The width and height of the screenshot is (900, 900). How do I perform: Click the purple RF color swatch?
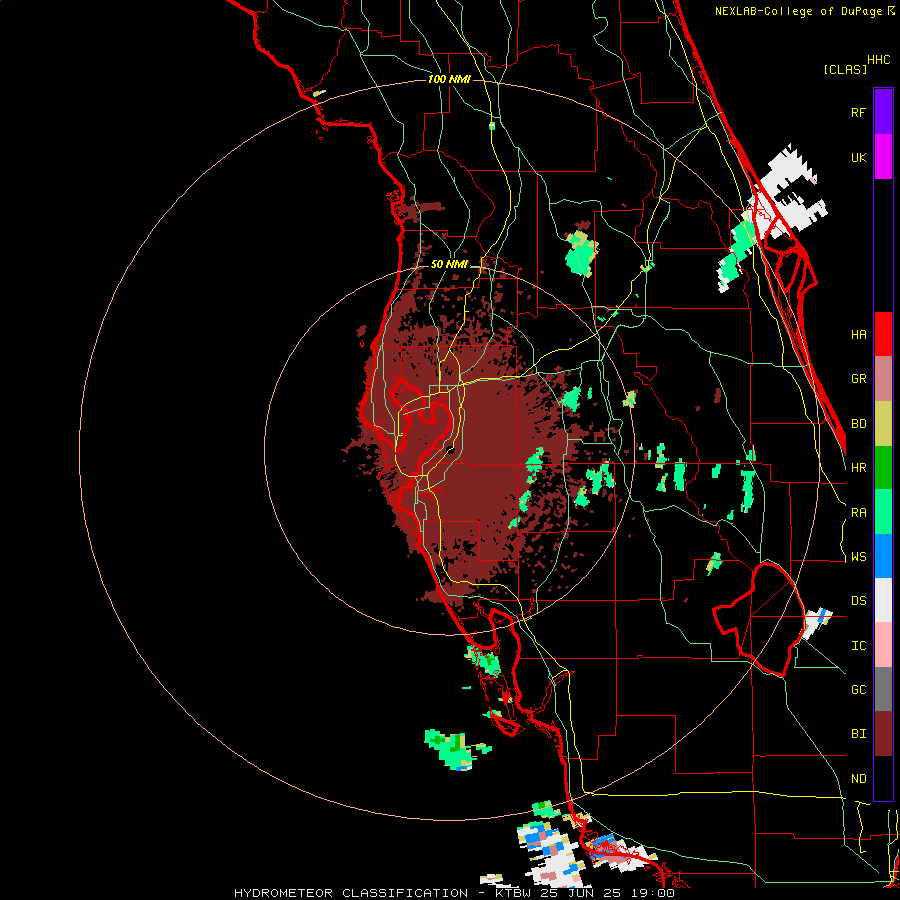click(883, 112)
